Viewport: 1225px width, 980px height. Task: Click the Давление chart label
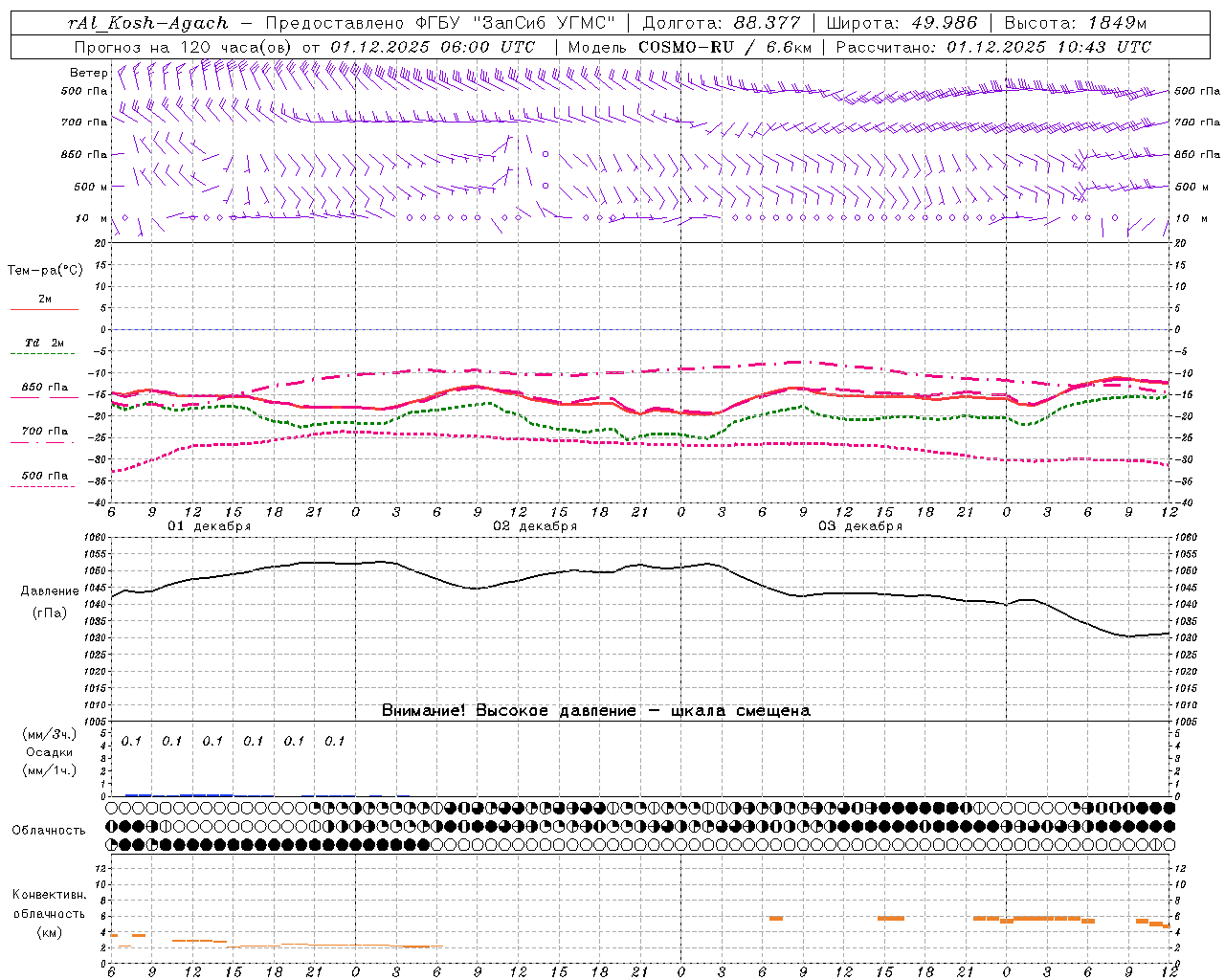point(50,591)
